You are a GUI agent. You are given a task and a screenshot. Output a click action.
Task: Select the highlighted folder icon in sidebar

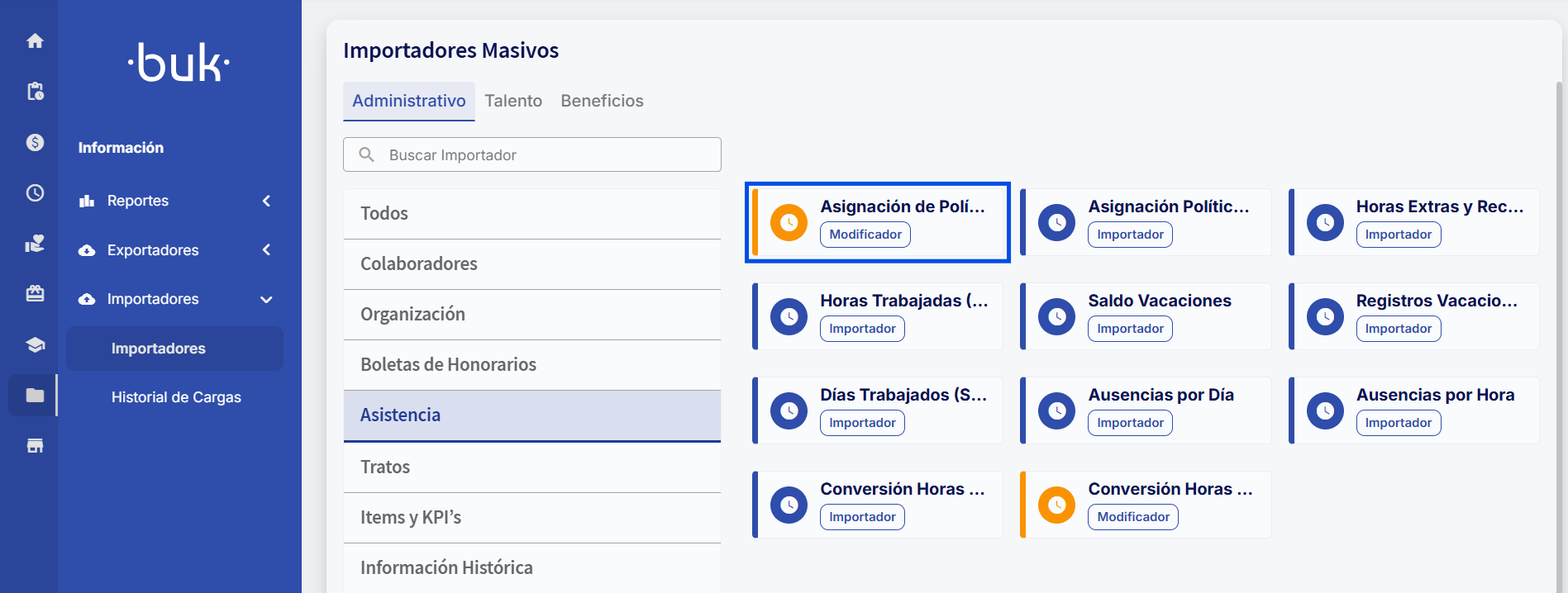point(33,395)
